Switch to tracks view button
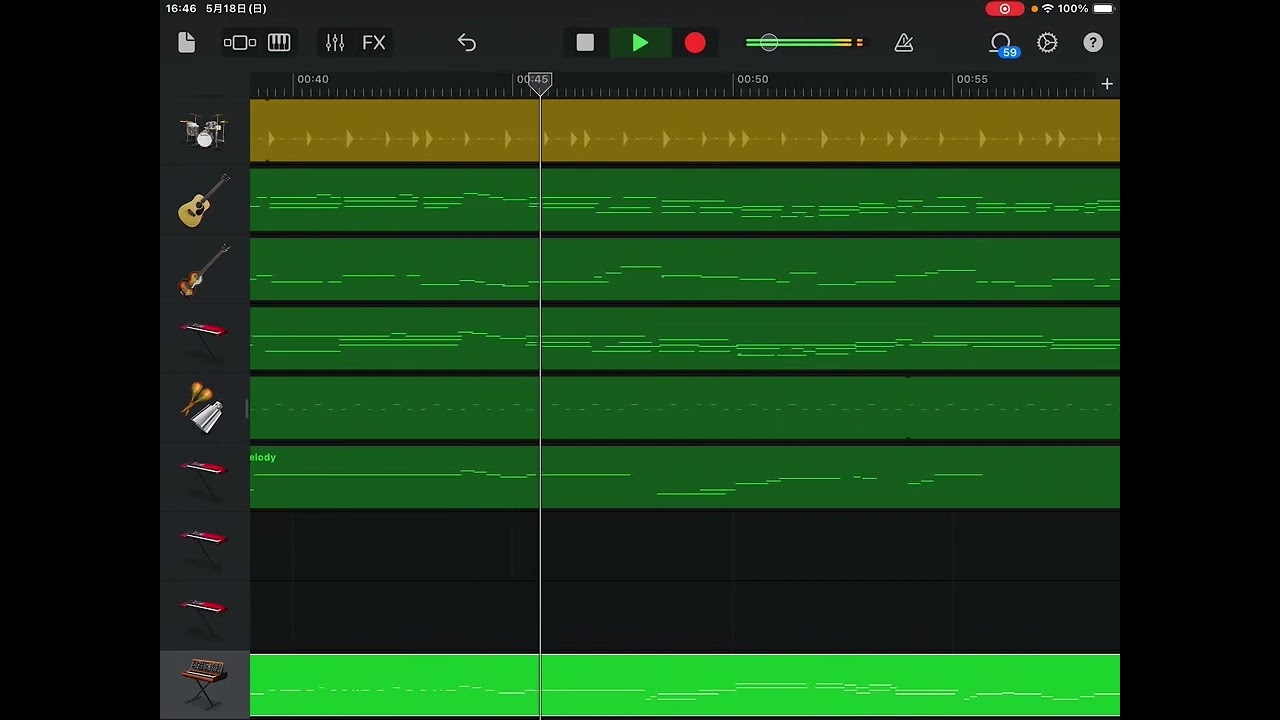The image size is (1280, 720). (x=240, y=42)
